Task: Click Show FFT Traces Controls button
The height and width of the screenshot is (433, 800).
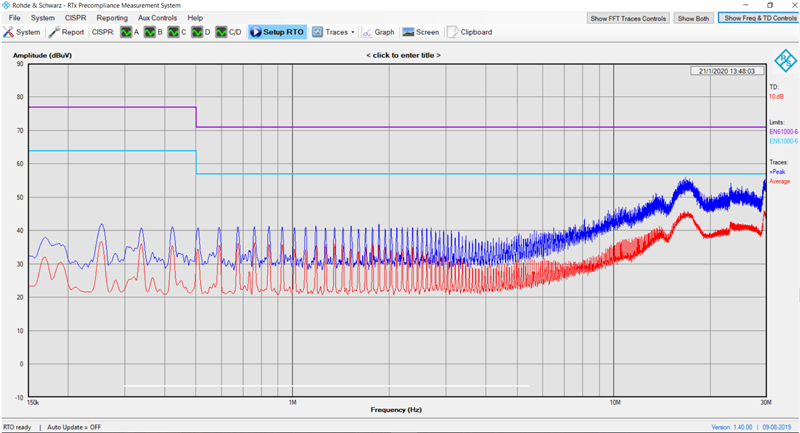Action: 628,18
